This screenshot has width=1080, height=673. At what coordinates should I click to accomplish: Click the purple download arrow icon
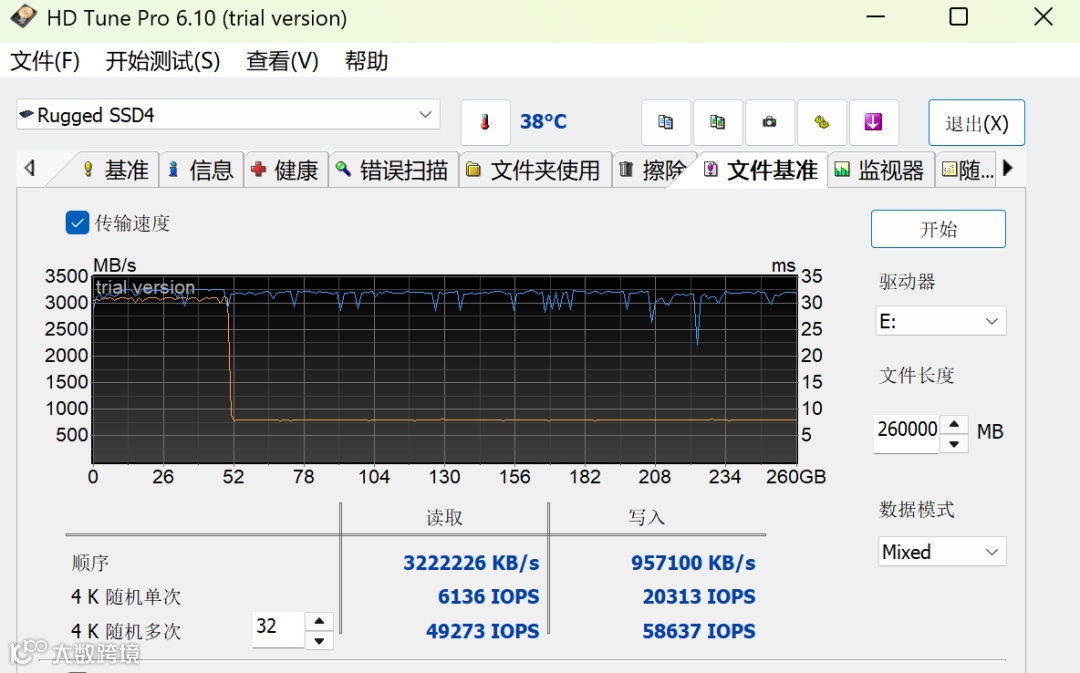click(x=874, y=122)
